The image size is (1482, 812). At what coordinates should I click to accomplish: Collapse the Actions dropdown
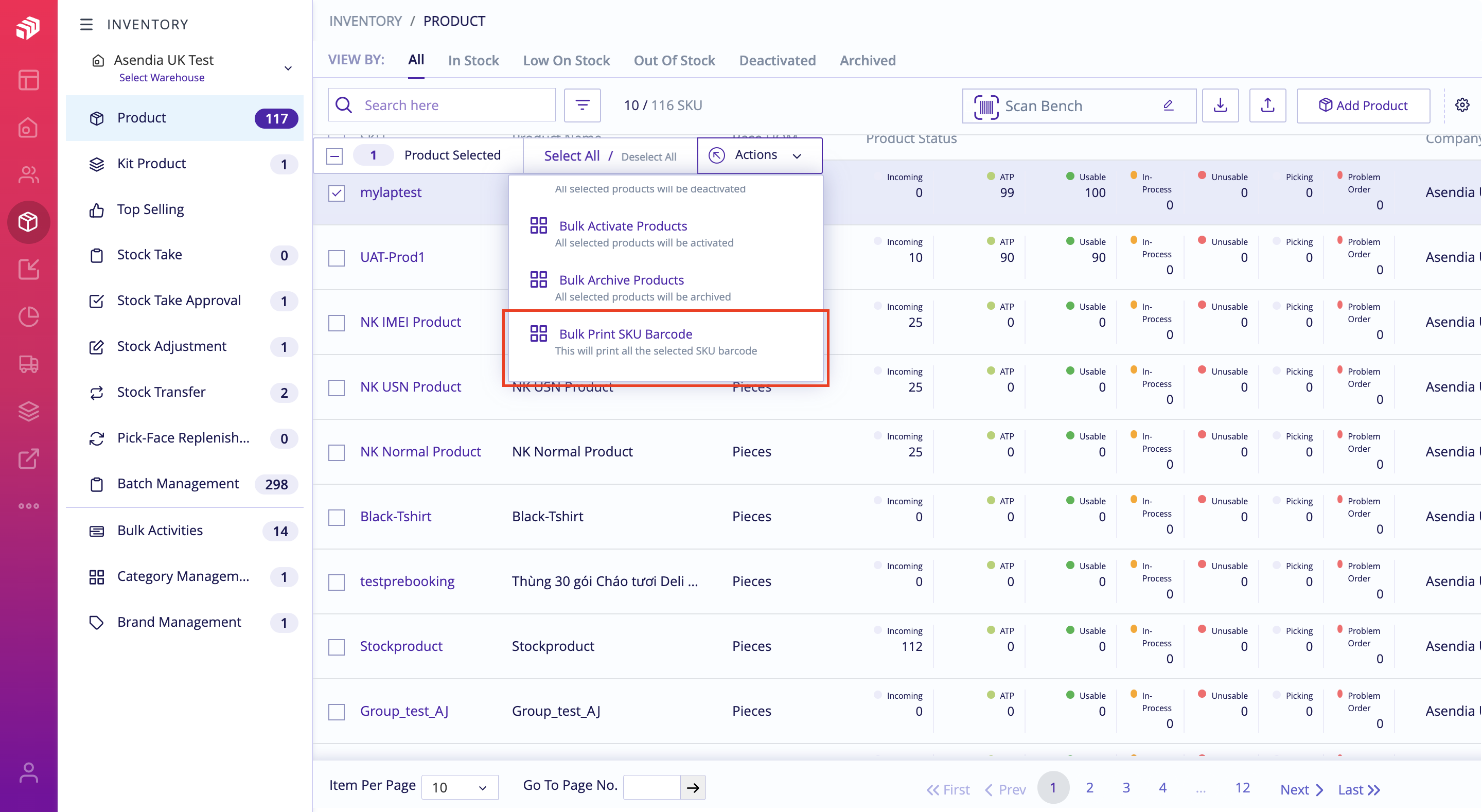(760, 155)
